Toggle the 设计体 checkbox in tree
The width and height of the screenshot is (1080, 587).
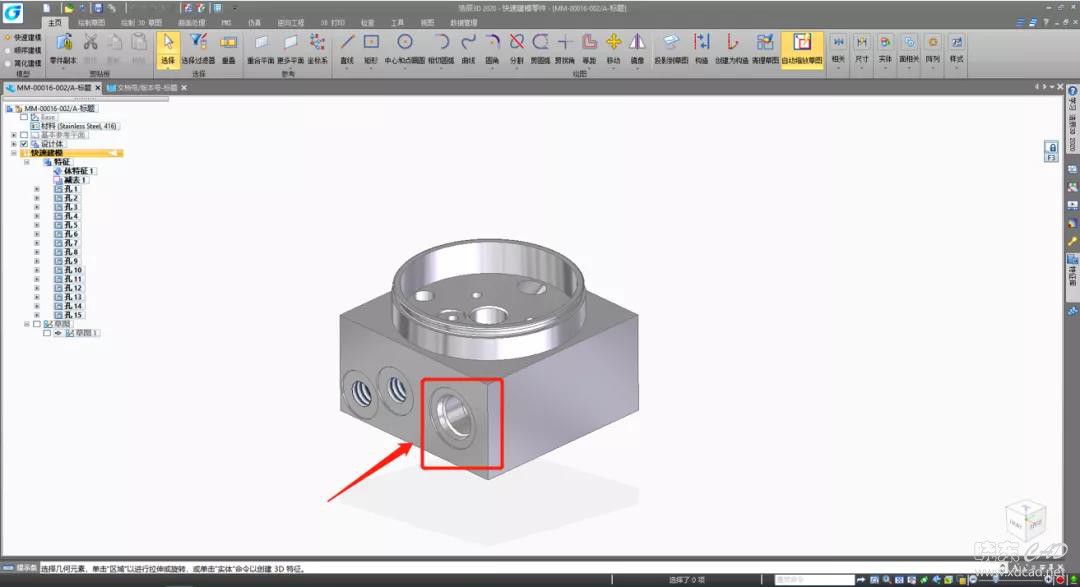24,144
